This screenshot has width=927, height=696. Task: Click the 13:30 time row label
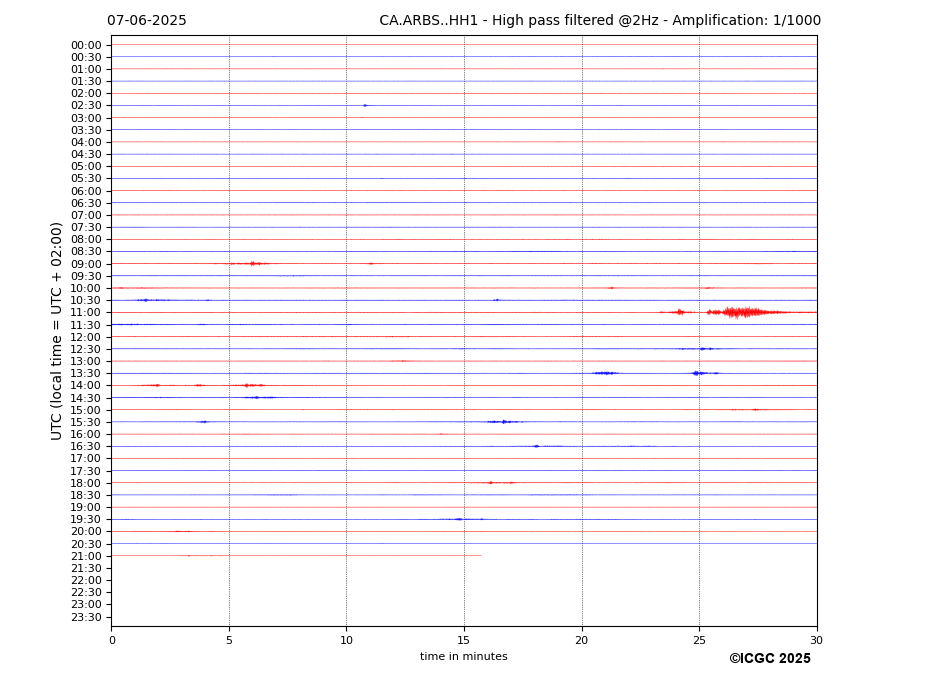(86, 373)
